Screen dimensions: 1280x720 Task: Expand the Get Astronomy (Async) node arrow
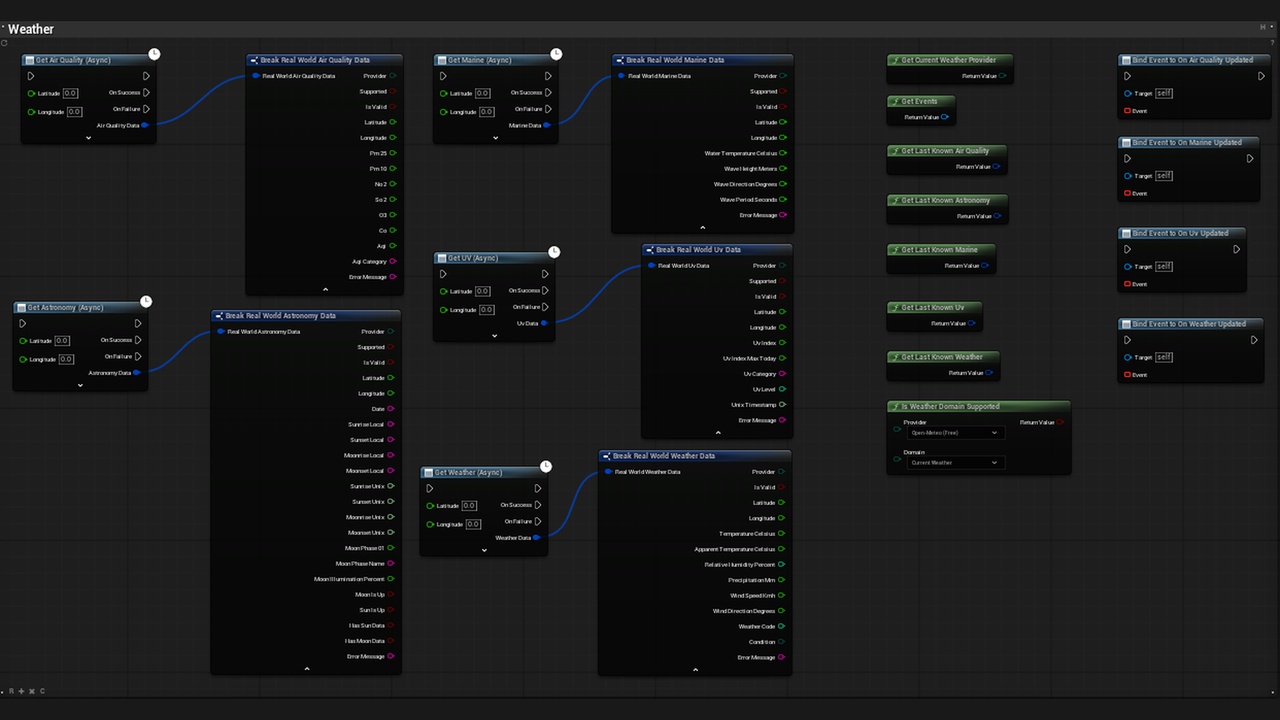[81, 385]
